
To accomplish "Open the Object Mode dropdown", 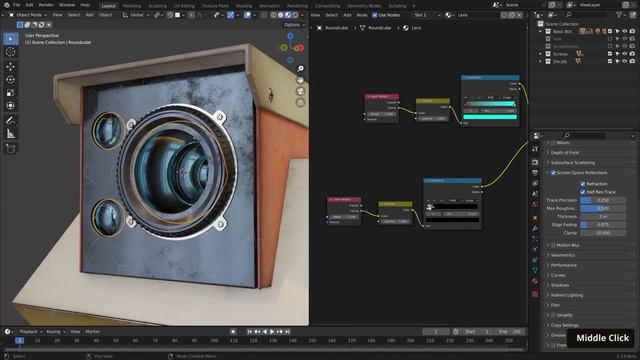I will 28,15.
